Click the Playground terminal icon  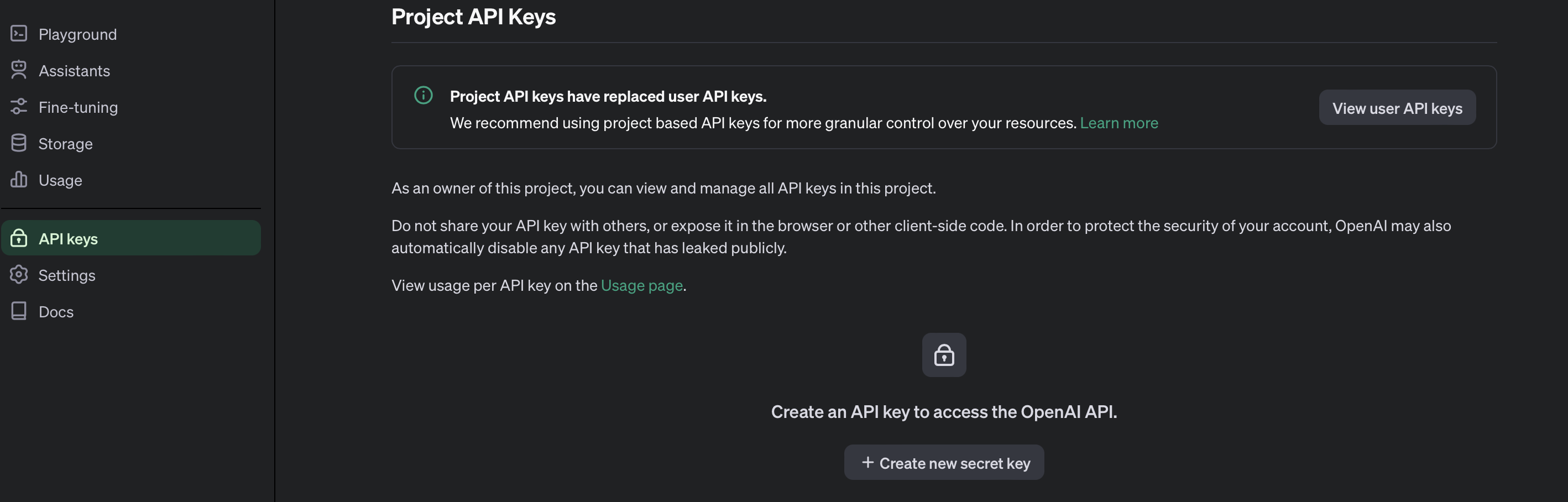click(19, 34)
